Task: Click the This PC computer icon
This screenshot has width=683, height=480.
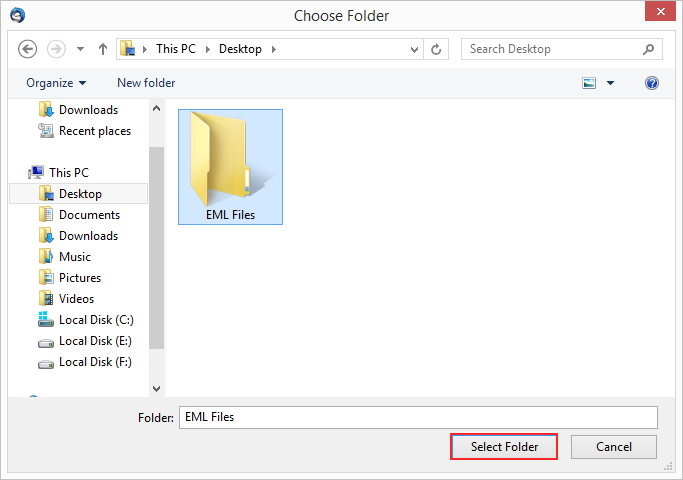Action: pyautogui.click(x=36, y=172)
